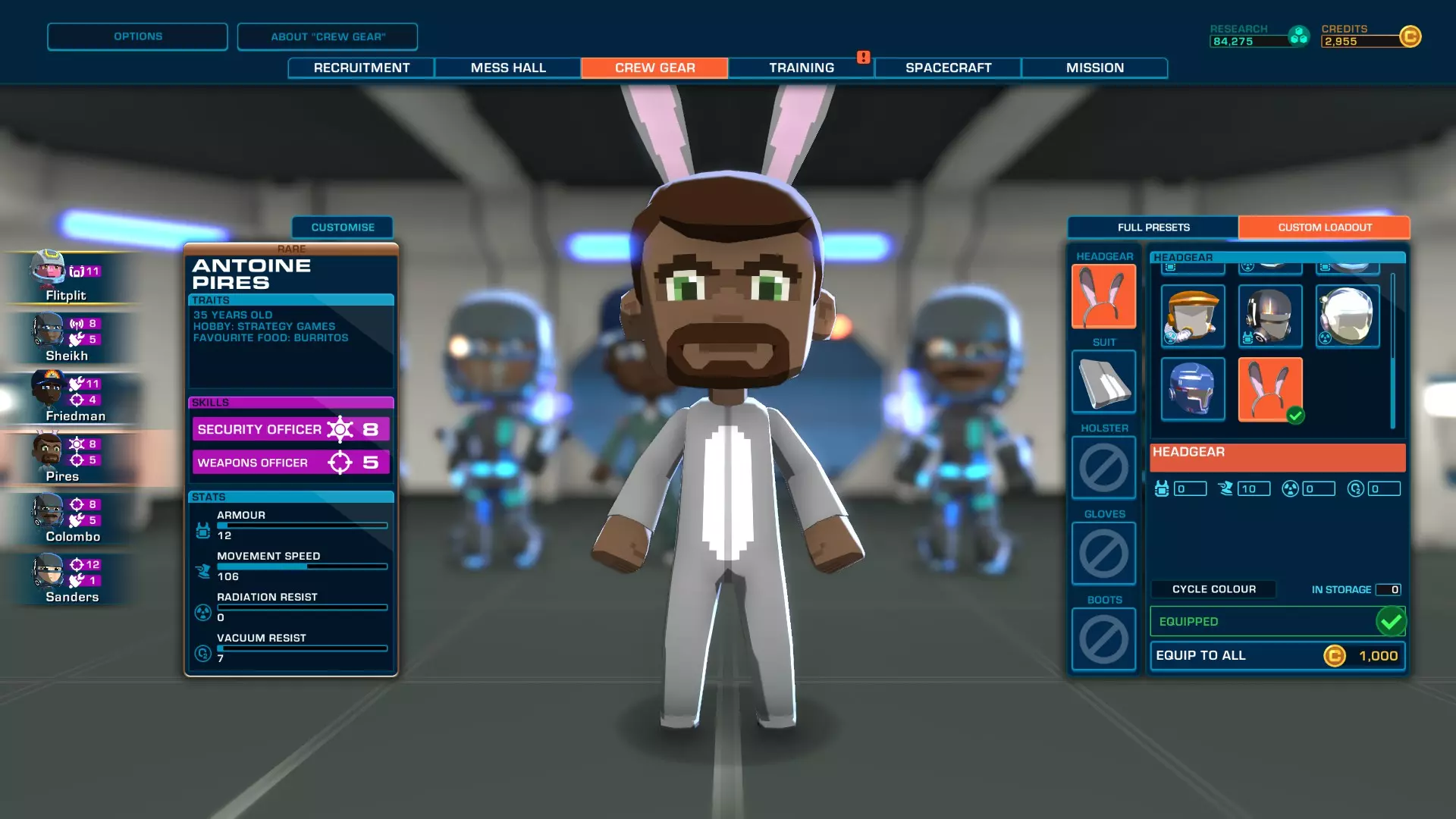Select the empty Gloves slot

[x=1103, y=554]
